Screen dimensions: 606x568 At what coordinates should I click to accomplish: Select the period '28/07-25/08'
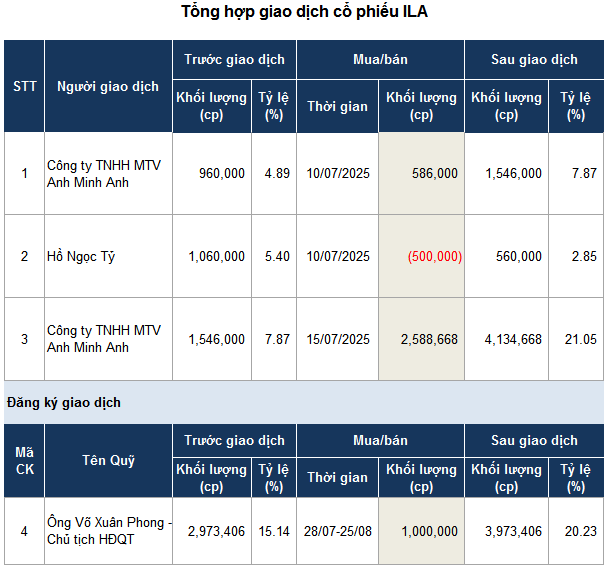pyautogui.click(x=338, y=531)
